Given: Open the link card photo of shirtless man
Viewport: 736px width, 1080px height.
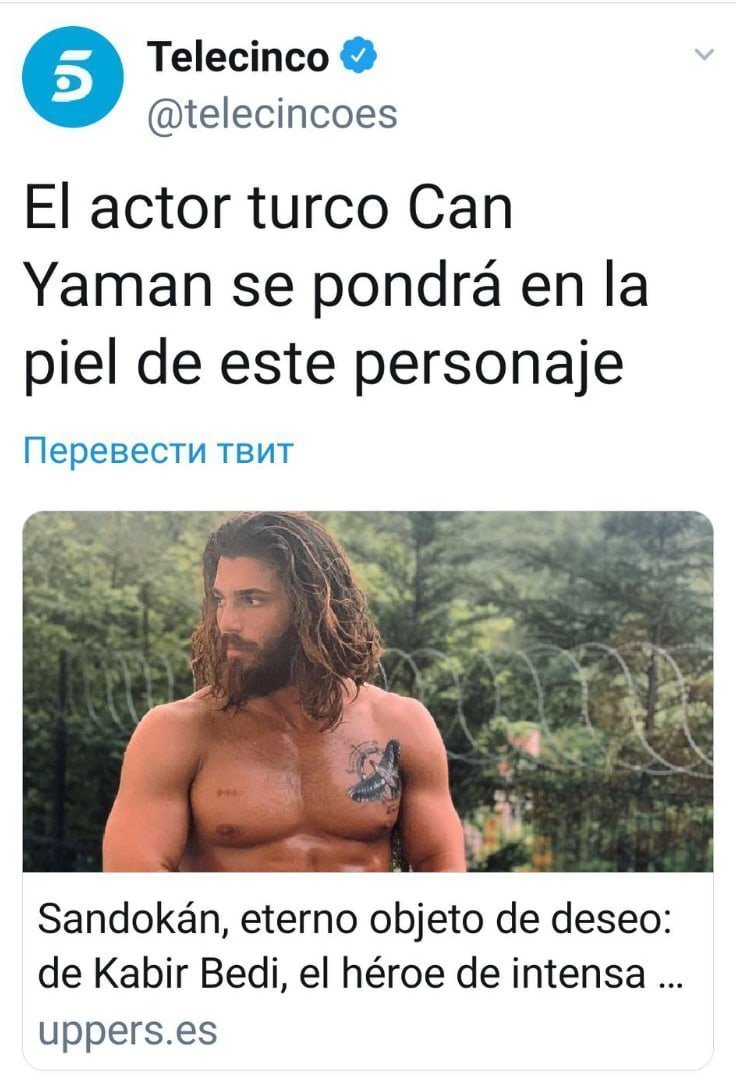Looking at the screenshot, I should click(x=368, y=691).
